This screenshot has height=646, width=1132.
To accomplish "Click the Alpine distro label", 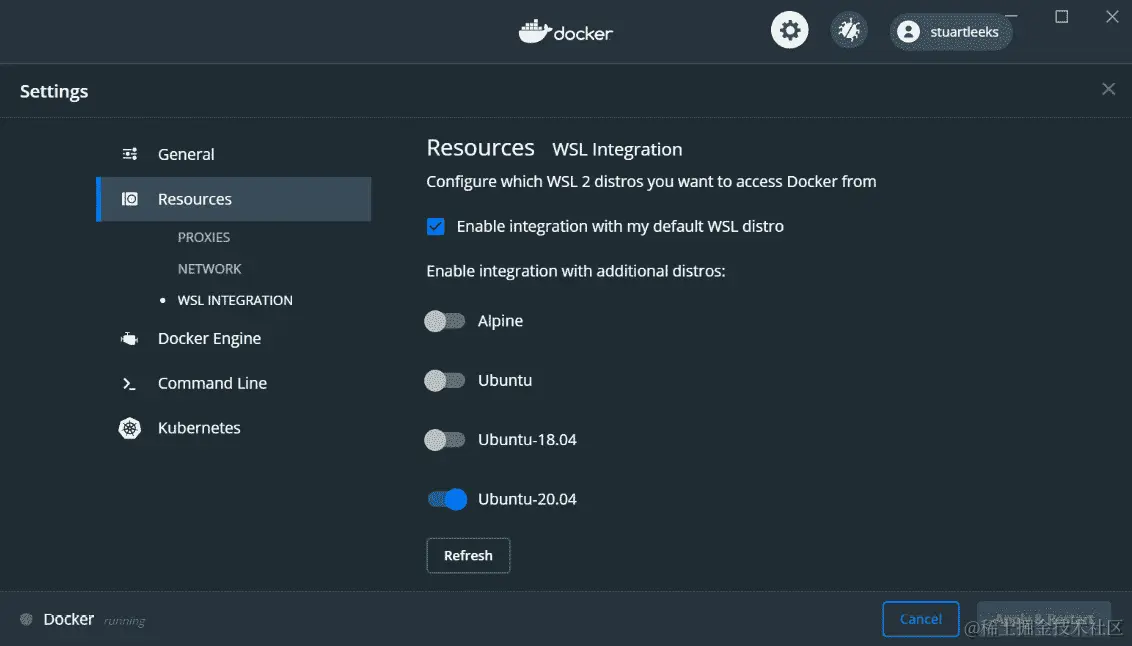I will (x=500, y=321).
